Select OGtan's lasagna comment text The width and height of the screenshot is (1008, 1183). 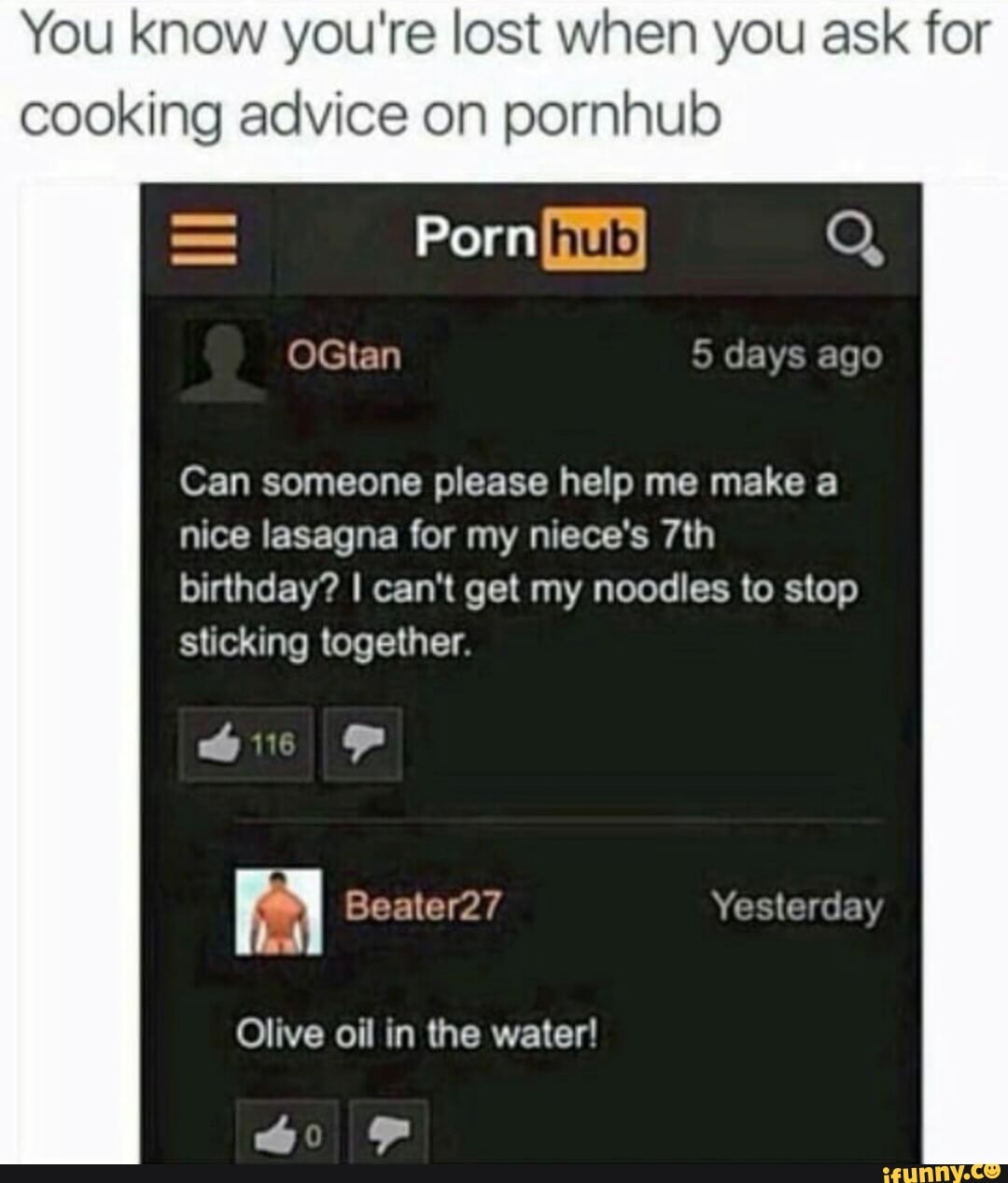(x=518, y=563)
